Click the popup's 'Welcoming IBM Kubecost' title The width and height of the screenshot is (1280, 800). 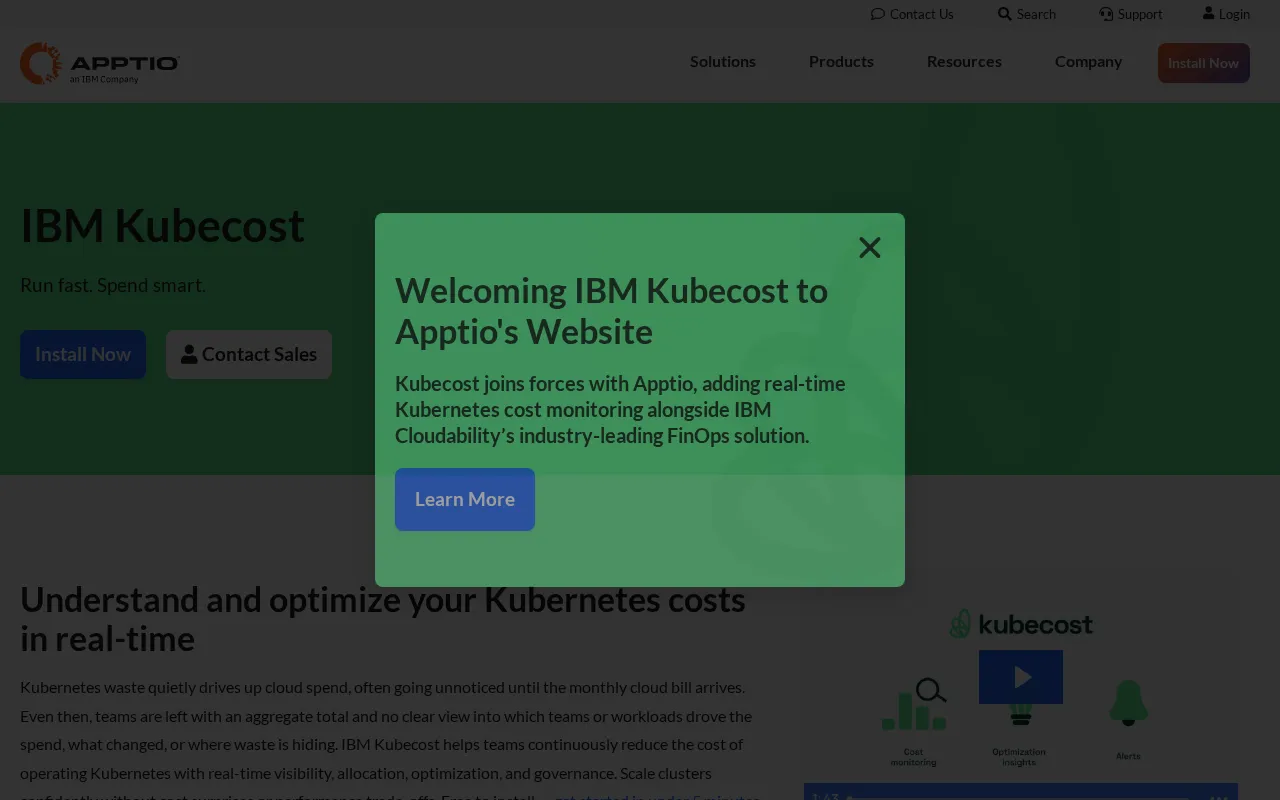coord(611,310)
